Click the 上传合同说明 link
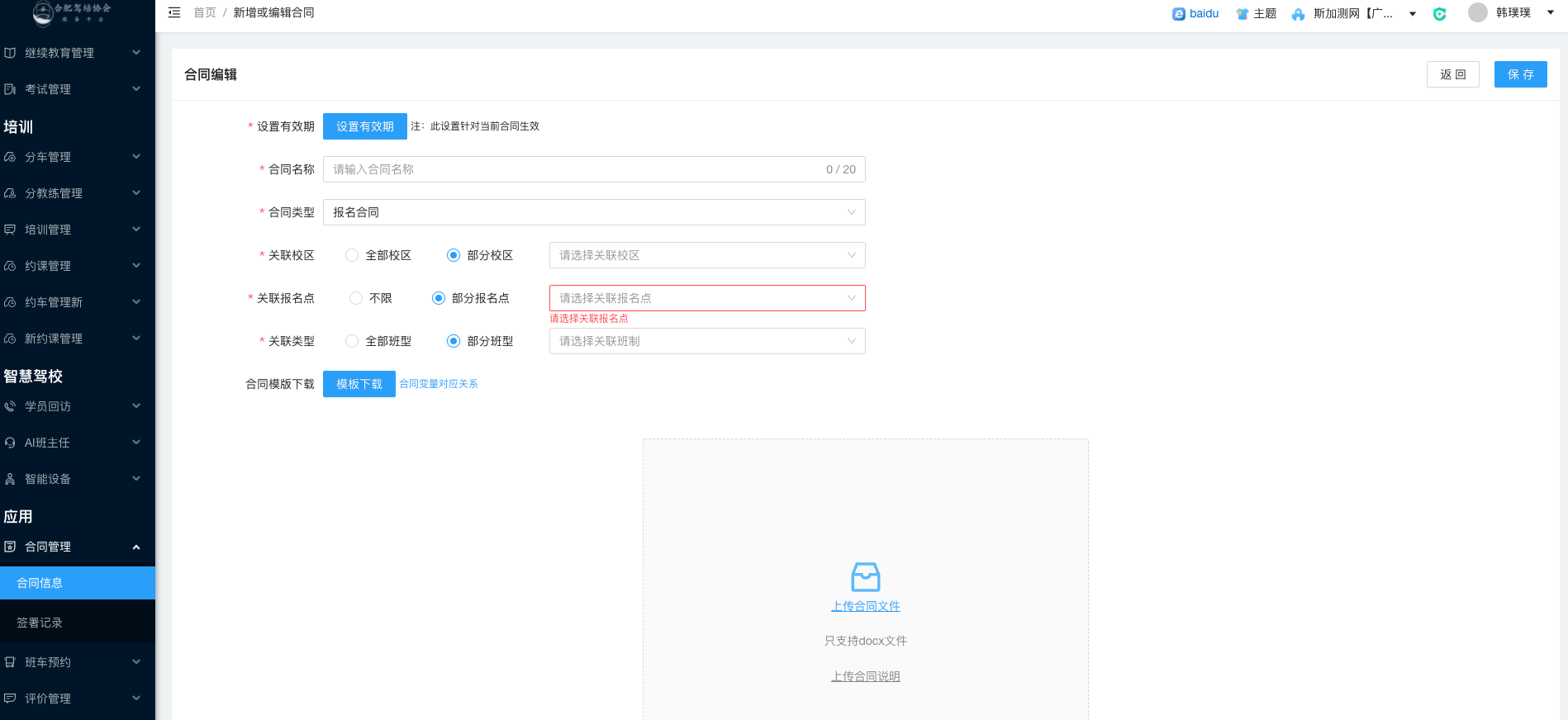The width and height of the screenshot is (1568, 720). click(866, 676)
